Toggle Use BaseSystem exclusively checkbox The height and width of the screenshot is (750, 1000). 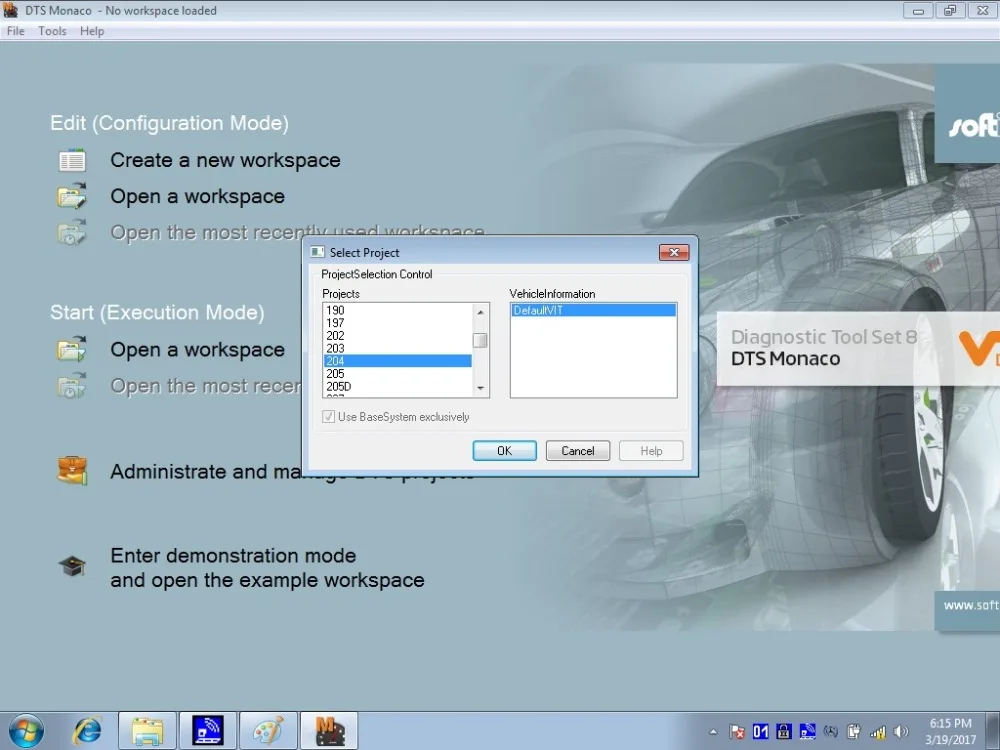[x=329, y=417]
